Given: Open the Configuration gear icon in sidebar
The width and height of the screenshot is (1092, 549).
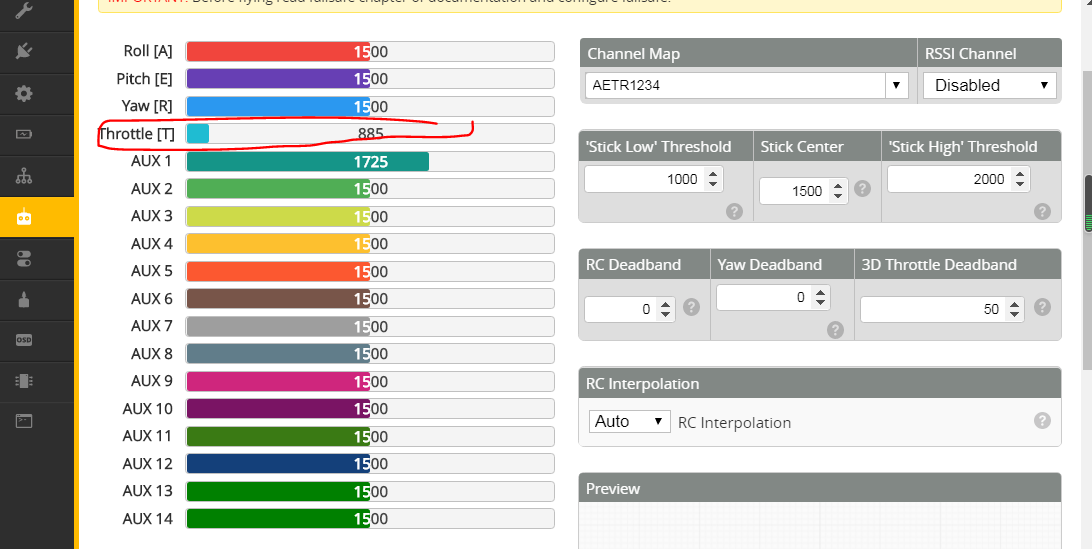Looking at the screenshot, I should (x=24, y=93).
